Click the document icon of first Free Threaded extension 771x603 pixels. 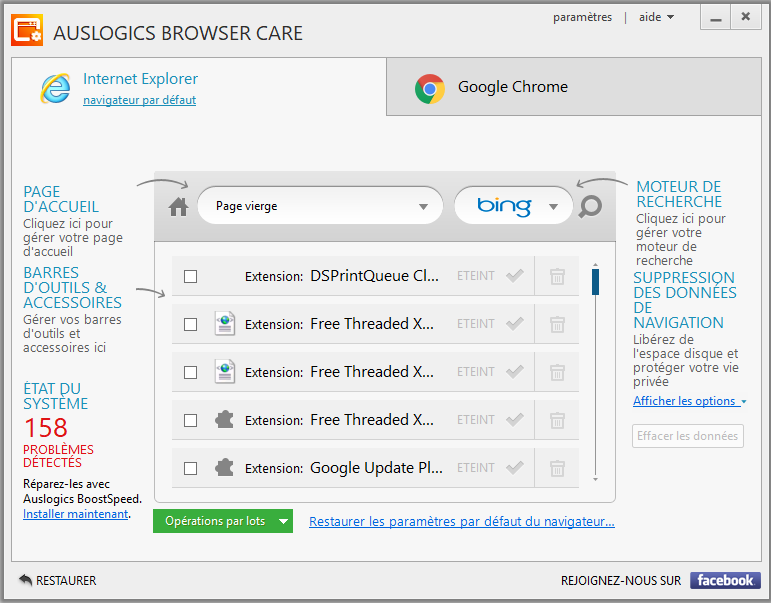225,324
